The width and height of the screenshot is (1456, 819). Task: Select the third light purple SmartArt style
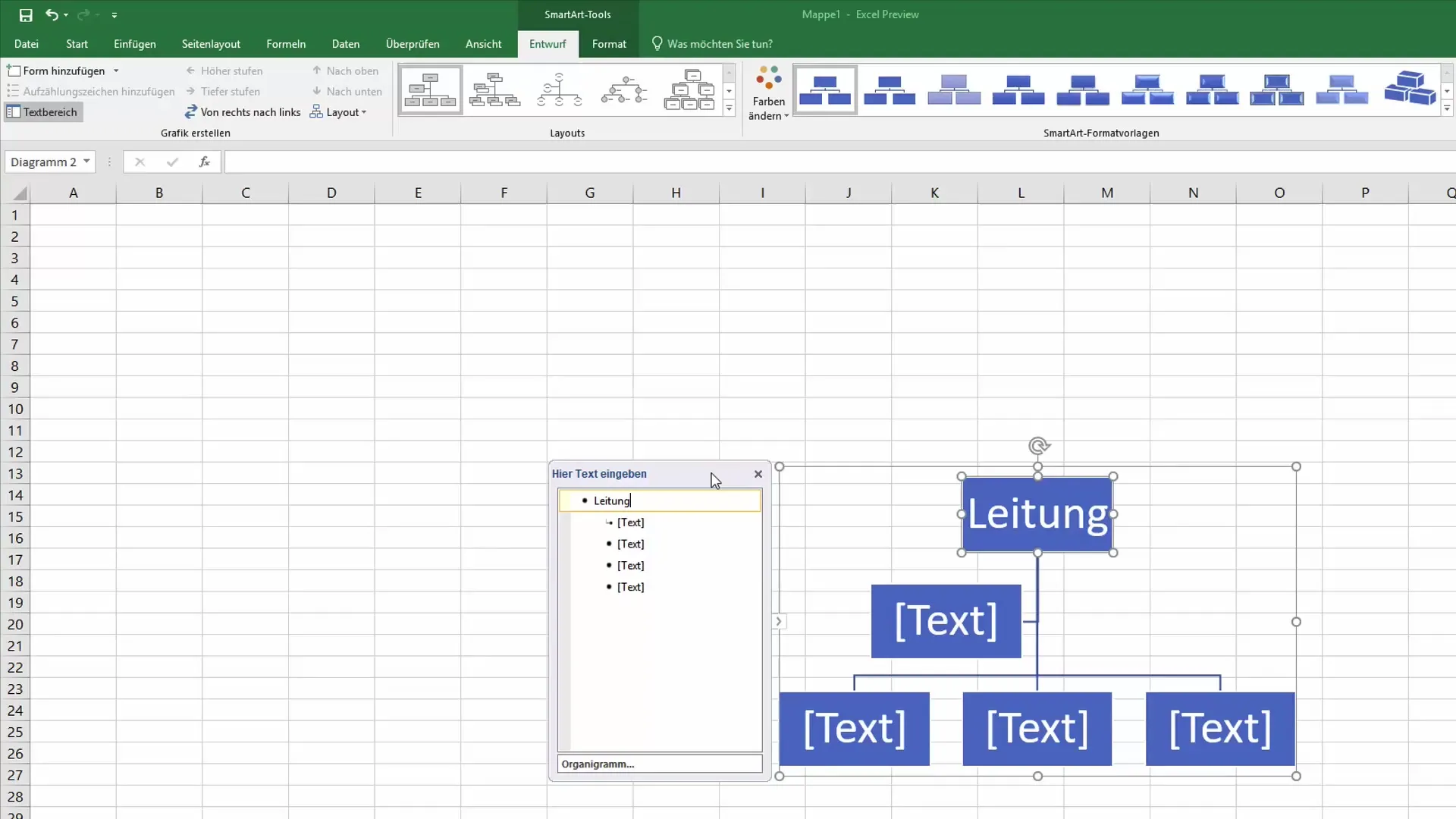(x=954, y=90)
